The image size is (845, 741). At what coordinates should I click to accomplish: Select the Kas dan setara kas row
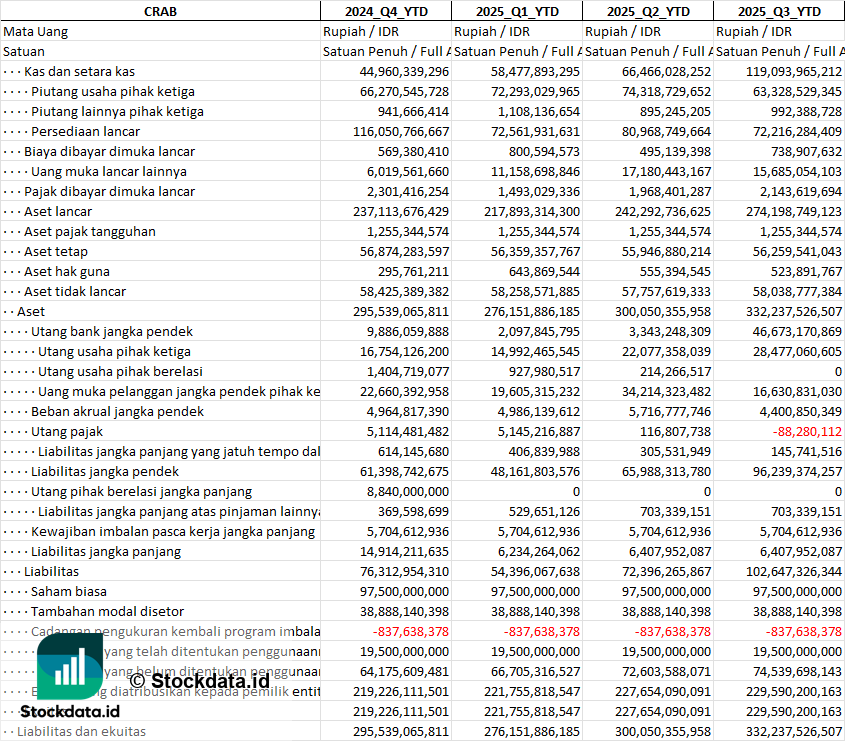(79, 71)
